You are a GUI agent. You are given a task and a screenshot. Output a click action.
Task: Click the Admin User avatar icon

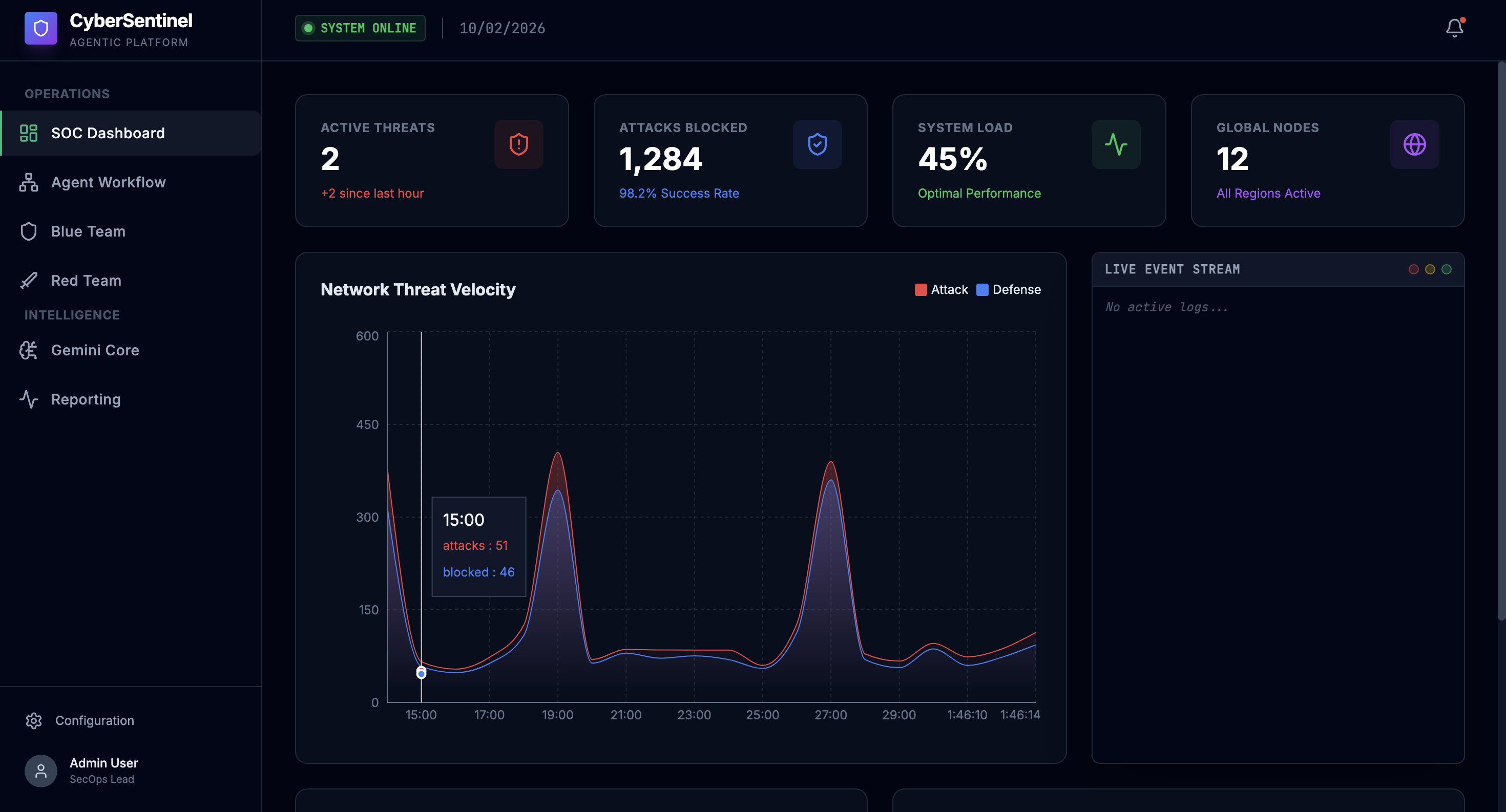coord(40,771)
